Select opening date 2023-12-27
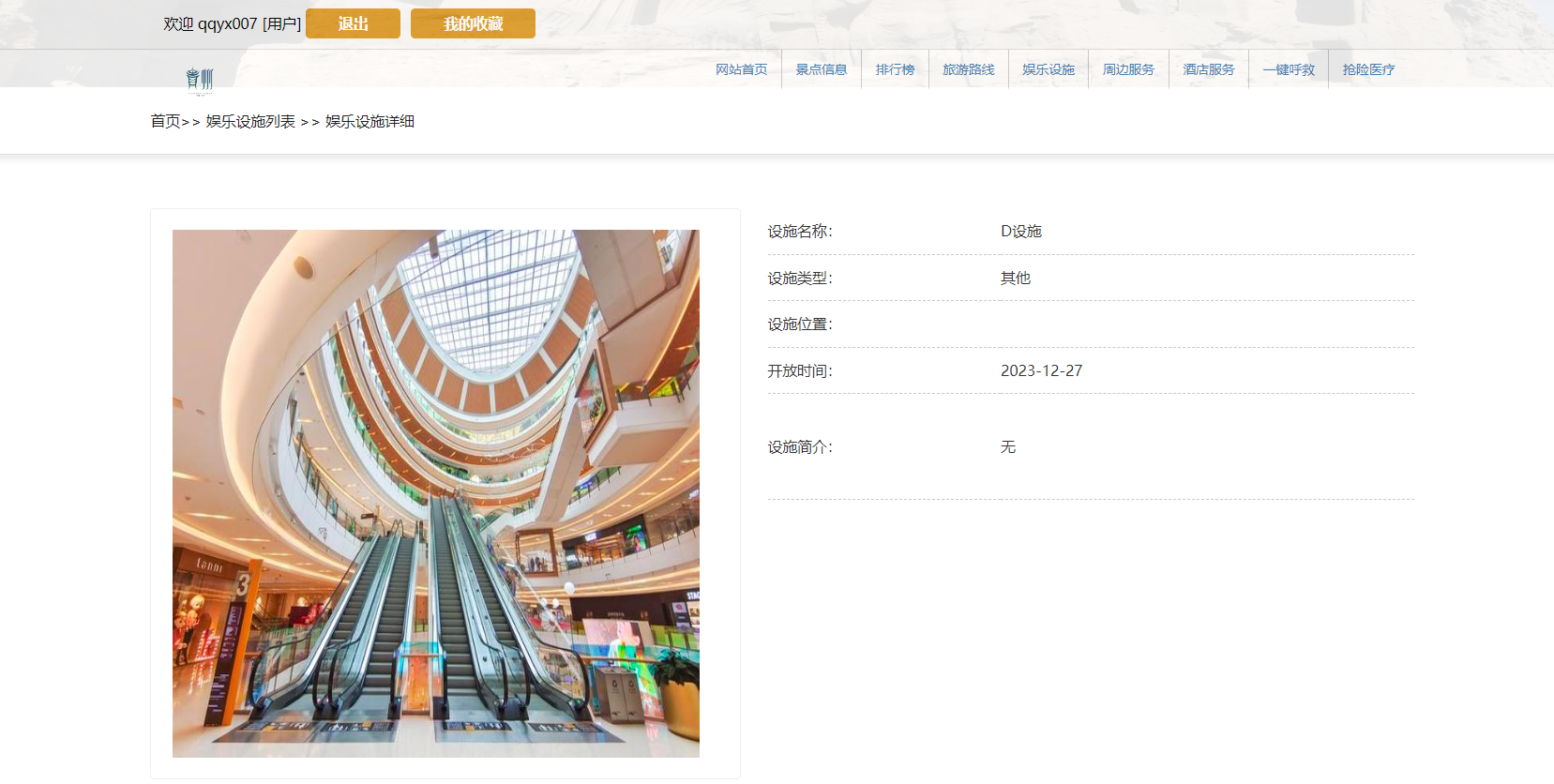Image resolution: width=1554 pixels, height=784 pixels. click(1041, 370)
